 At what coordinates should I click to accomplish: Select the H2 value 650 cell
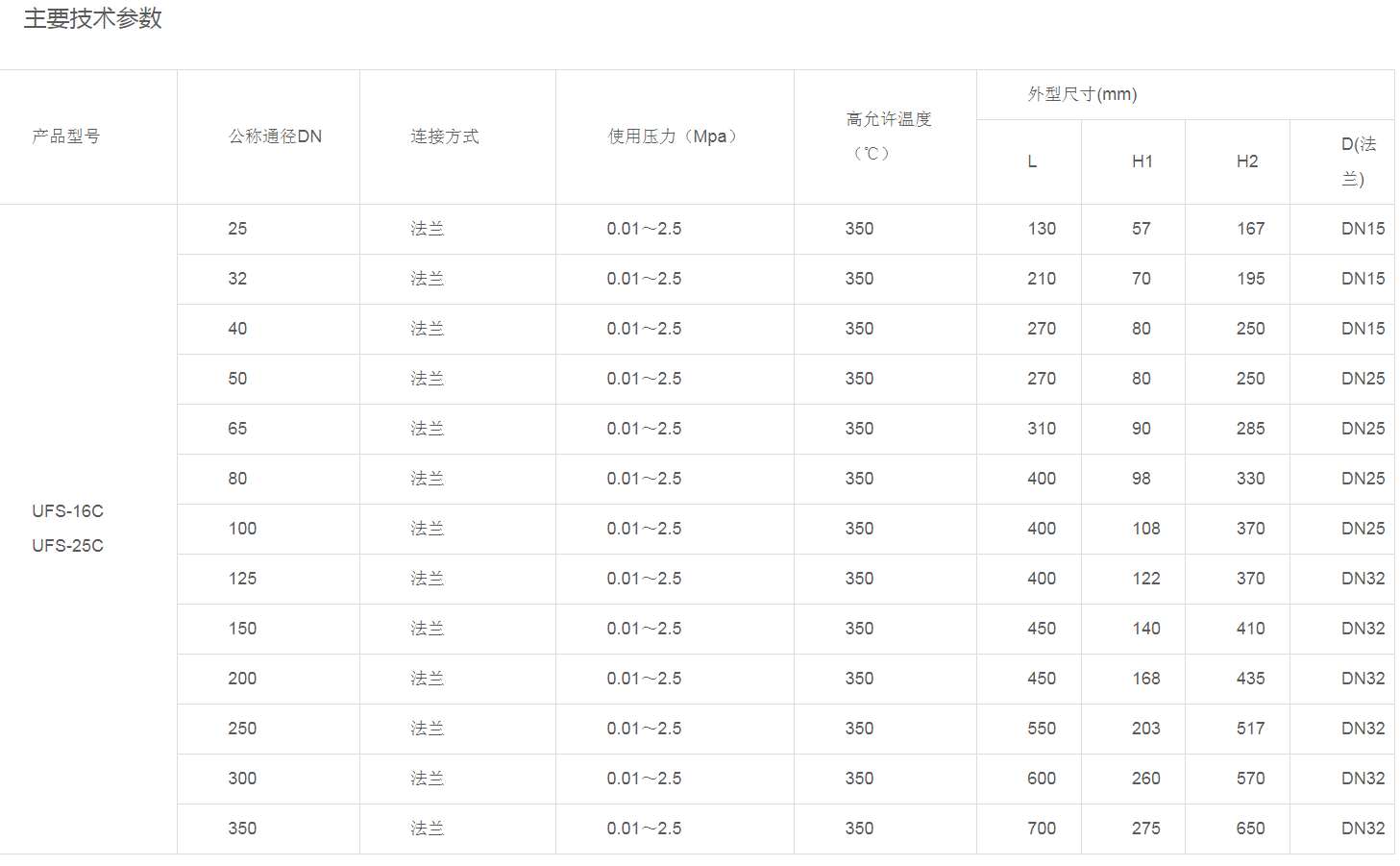(x=1250, y=829)
